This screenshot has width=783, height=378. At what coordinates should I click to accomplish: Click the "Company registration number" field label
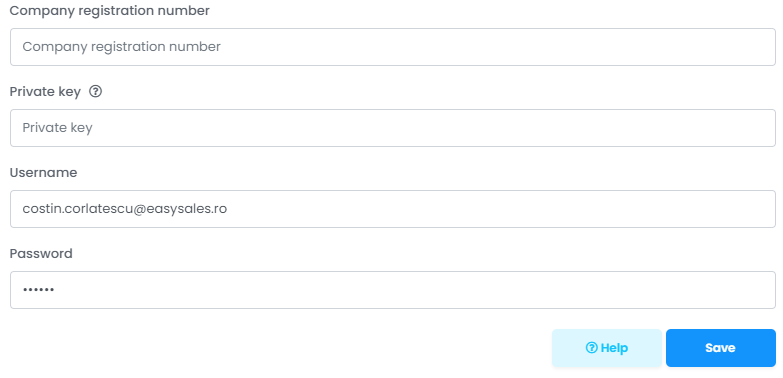[x=109, y=11]
